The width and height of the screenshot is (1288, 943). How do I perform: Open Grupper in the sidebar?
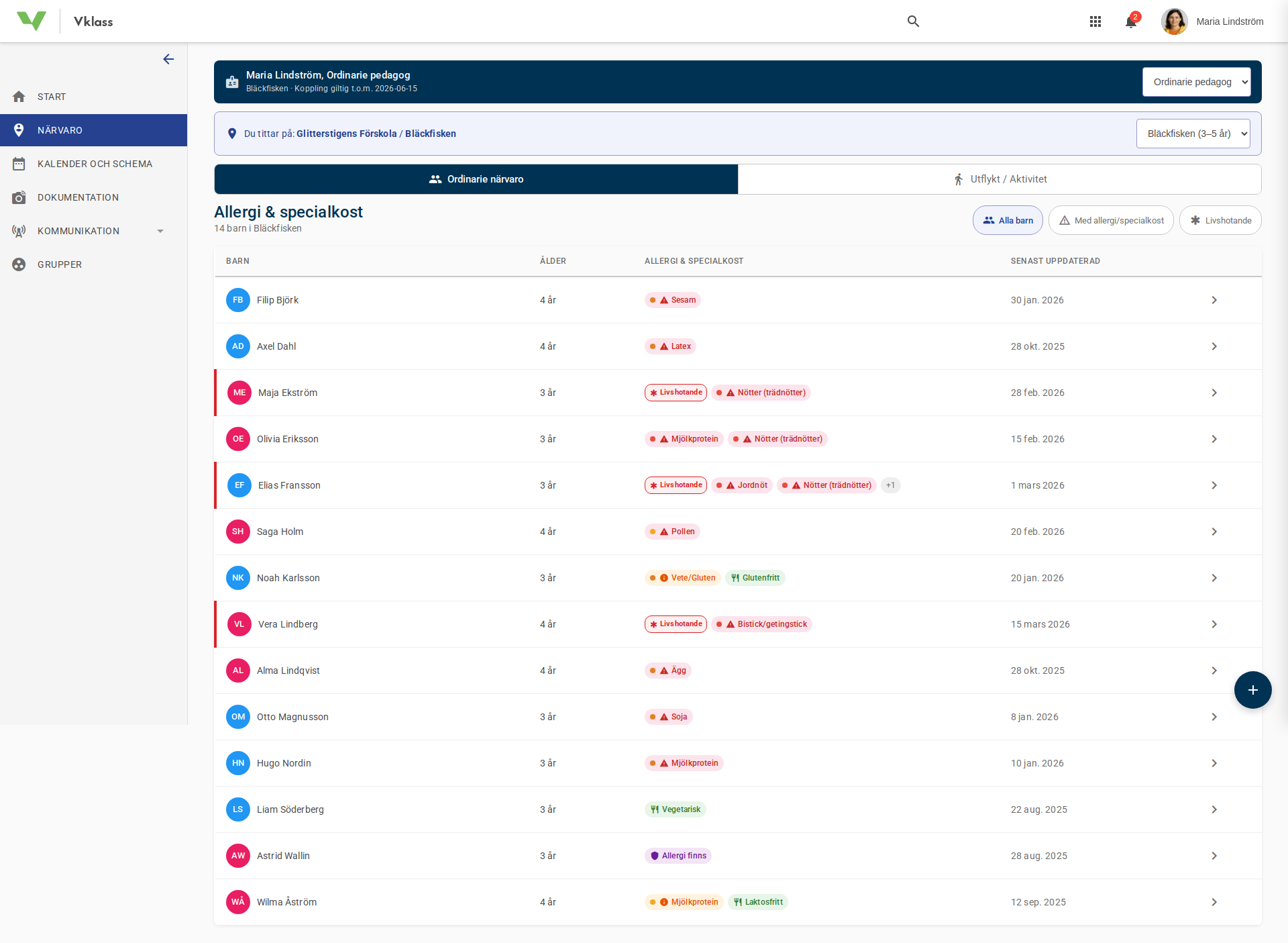click(x=60, y=264)
